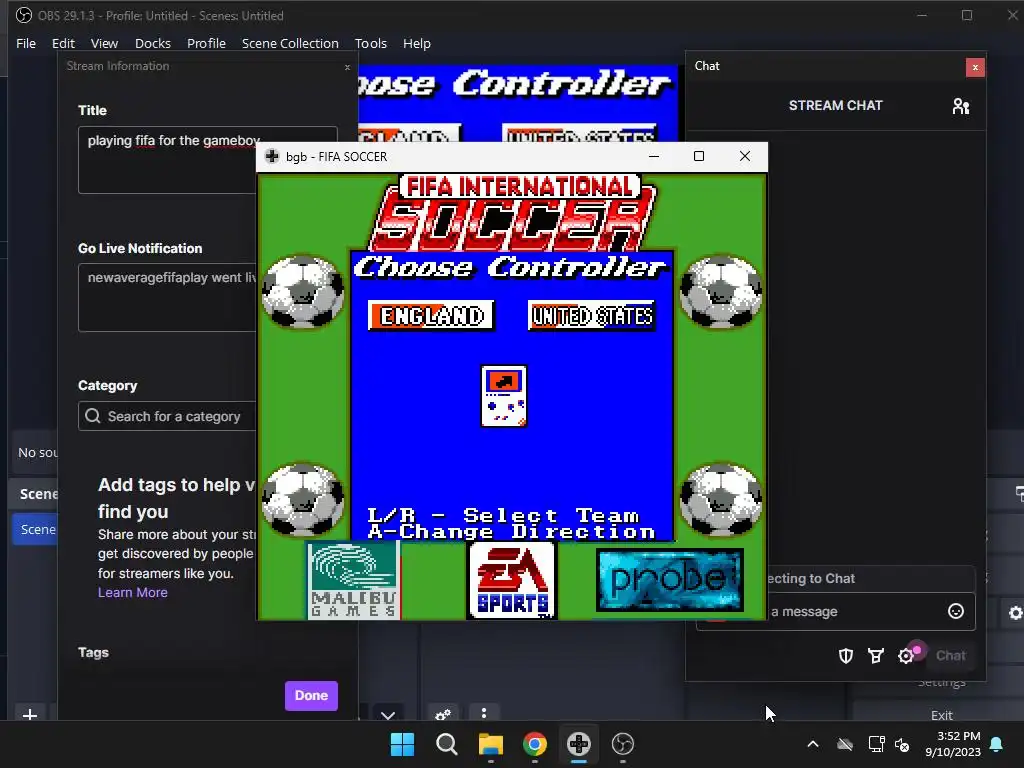Screen dimensions: 1024x768
Task: Open chat settings gear icon
Action: pos(906,656)
